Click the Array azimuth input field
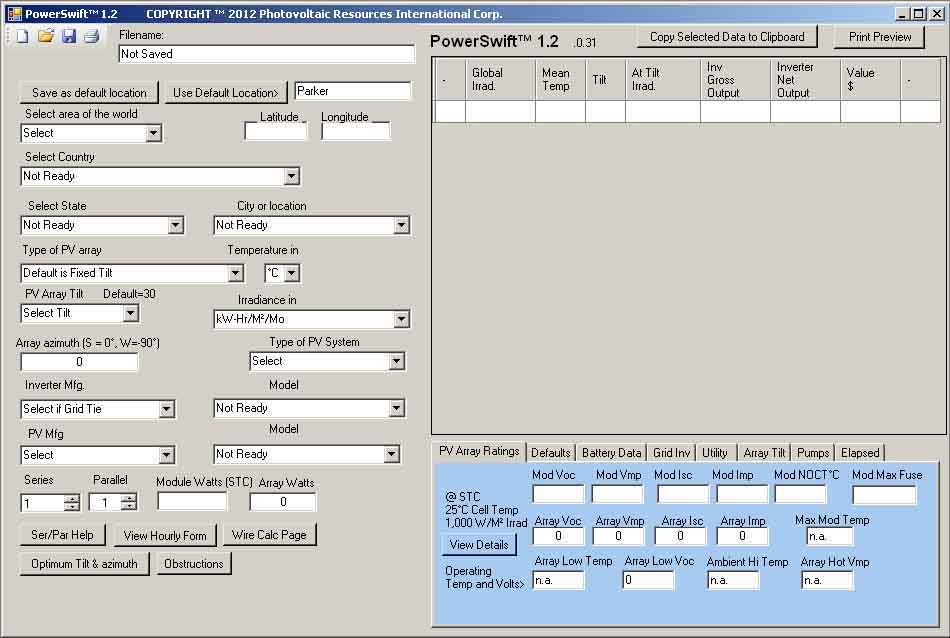Screen dimensions: 950x638 79,362
